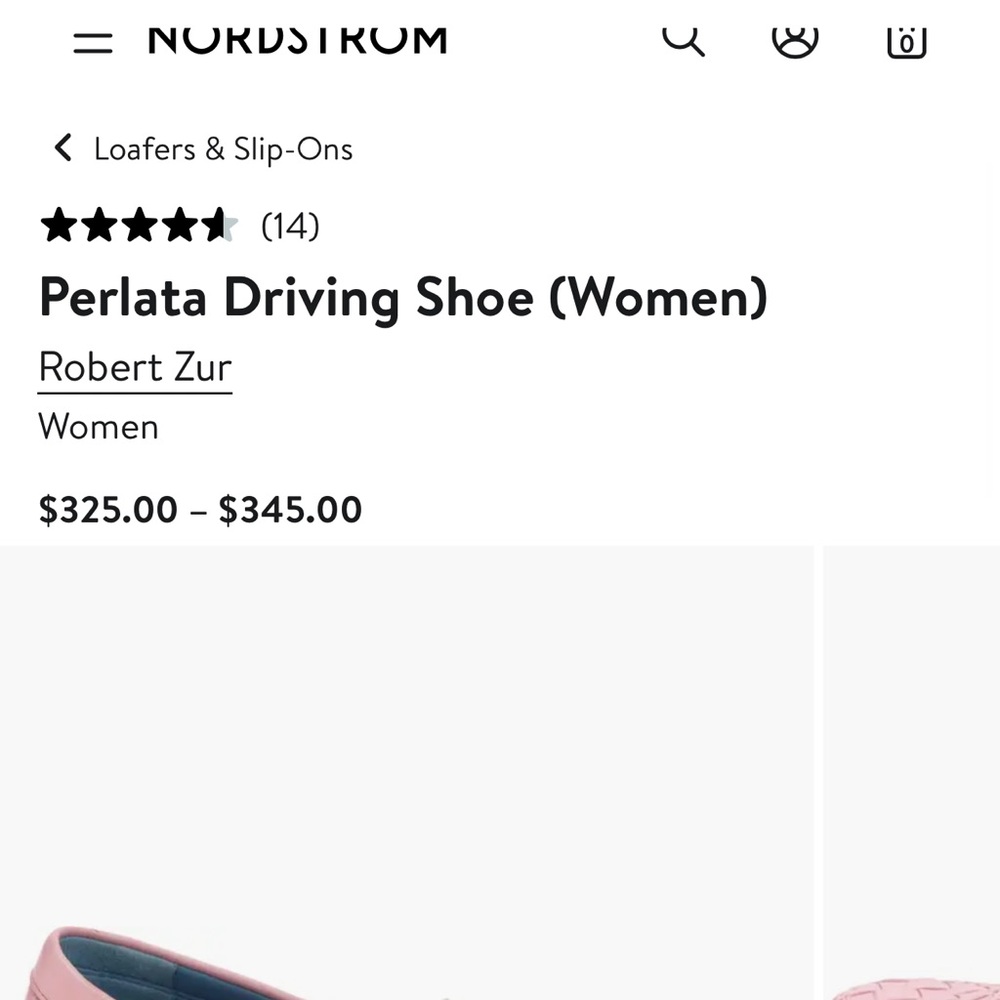
Task: Go to Loafers & Slip-Ons category
Action: click(223, 149)
